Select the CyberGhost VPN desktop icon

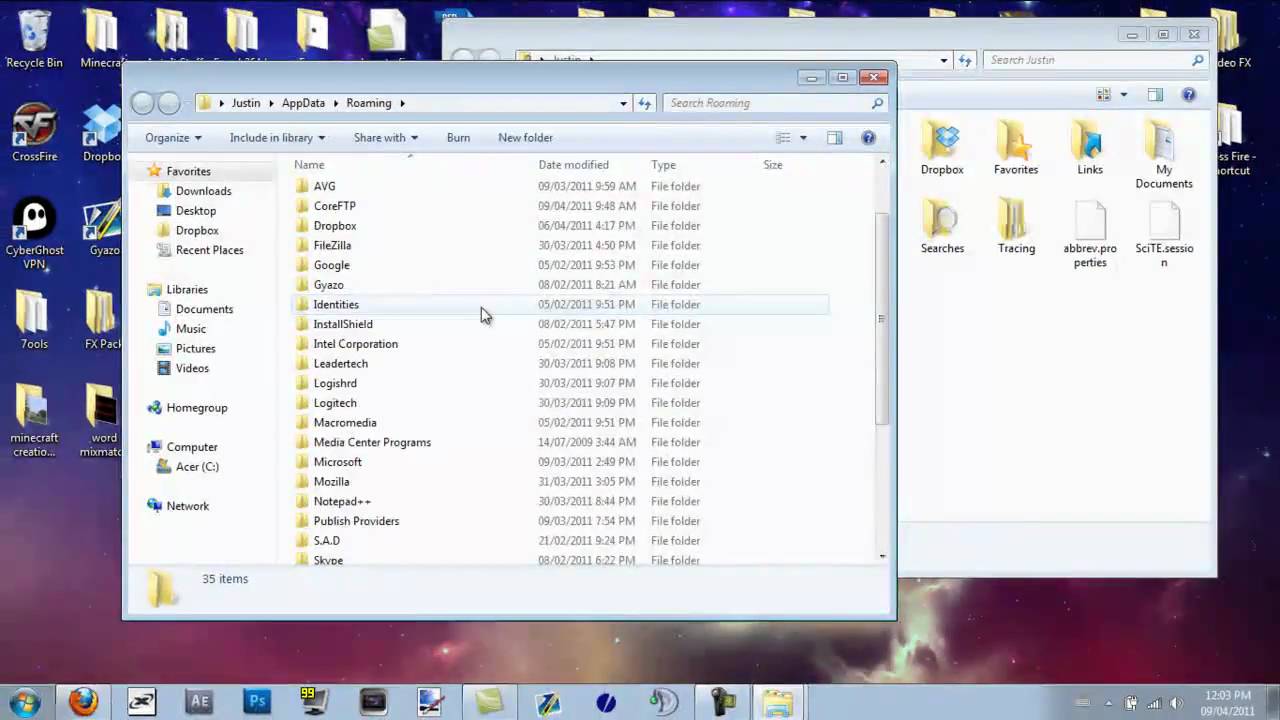click(34, 233)
